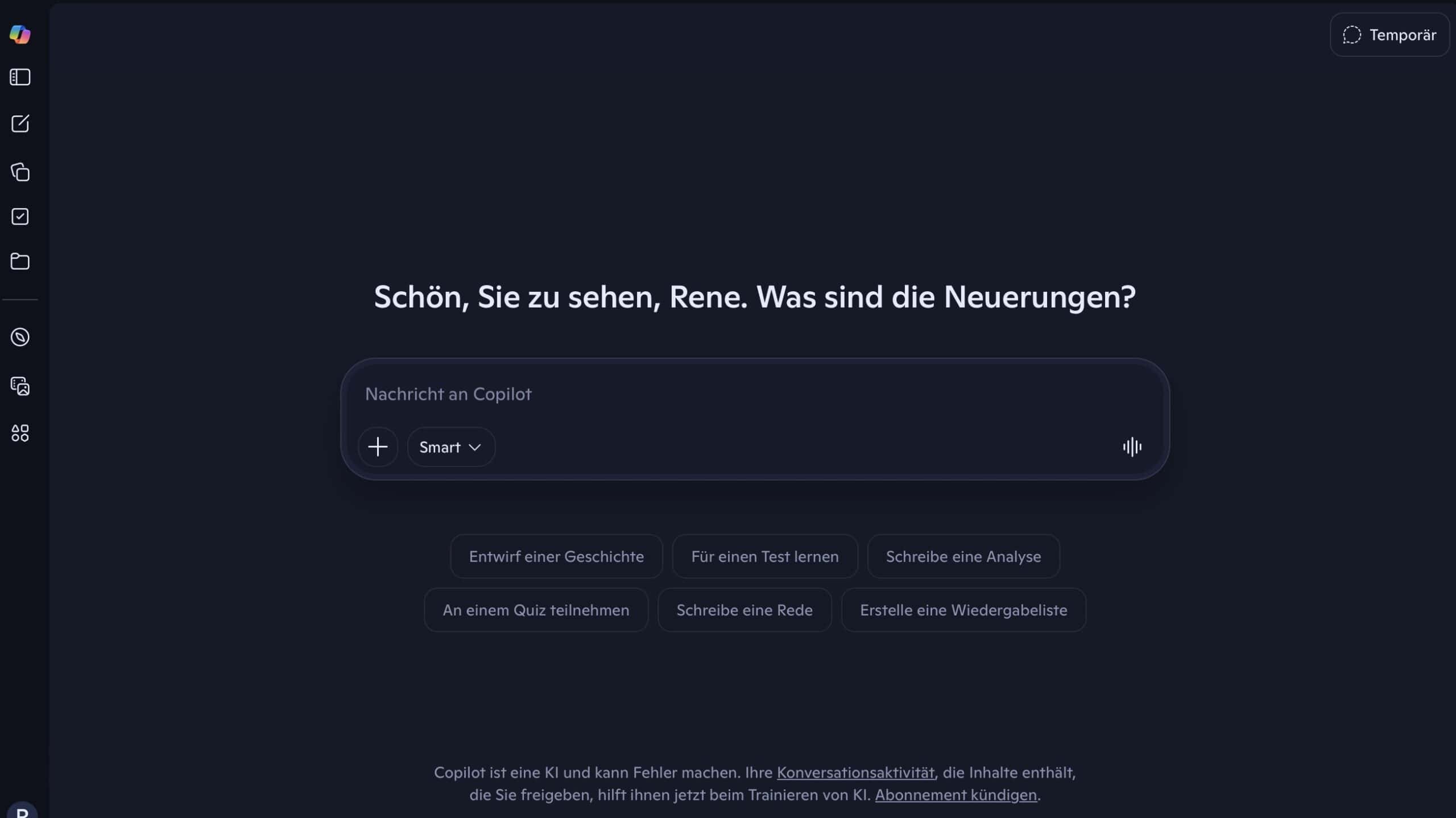The image size is (1456, 818).
Task: Toggle the sidebar panel icon
Action: click(x=20, y=77)
